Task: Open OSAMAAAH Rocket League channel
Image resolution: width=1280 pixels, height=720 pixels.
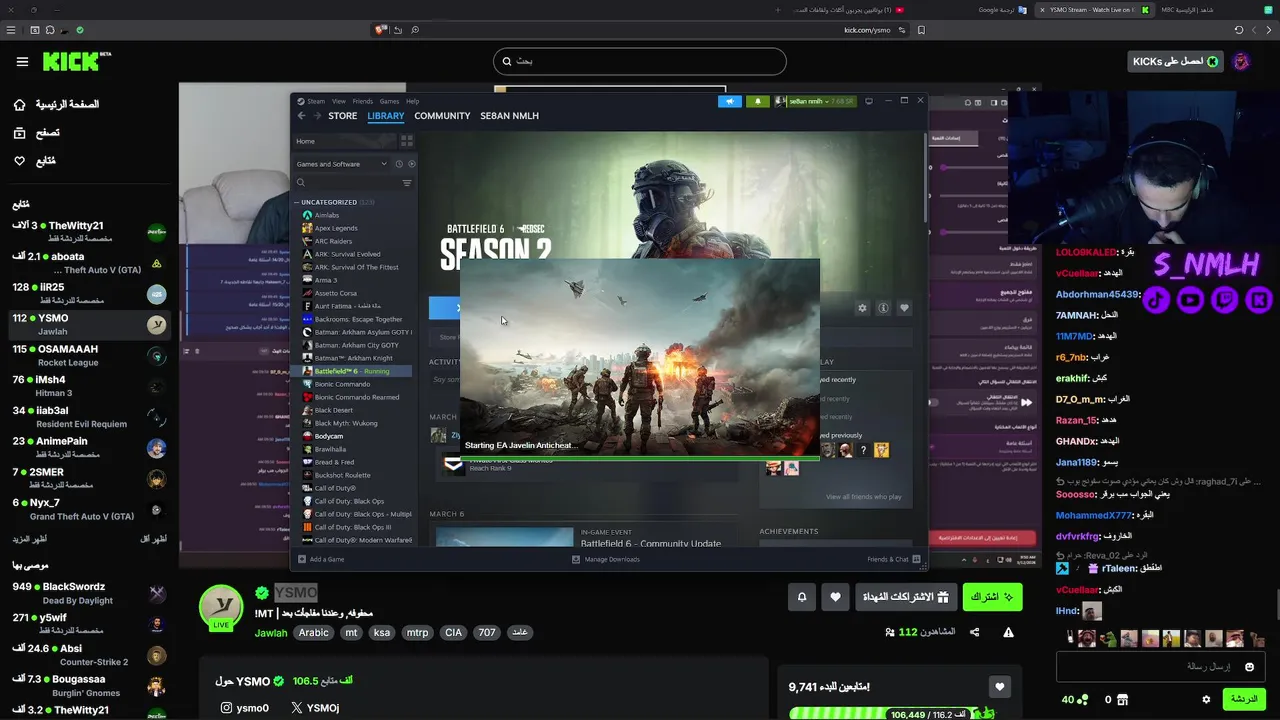Action: click(x=88, y=355)
